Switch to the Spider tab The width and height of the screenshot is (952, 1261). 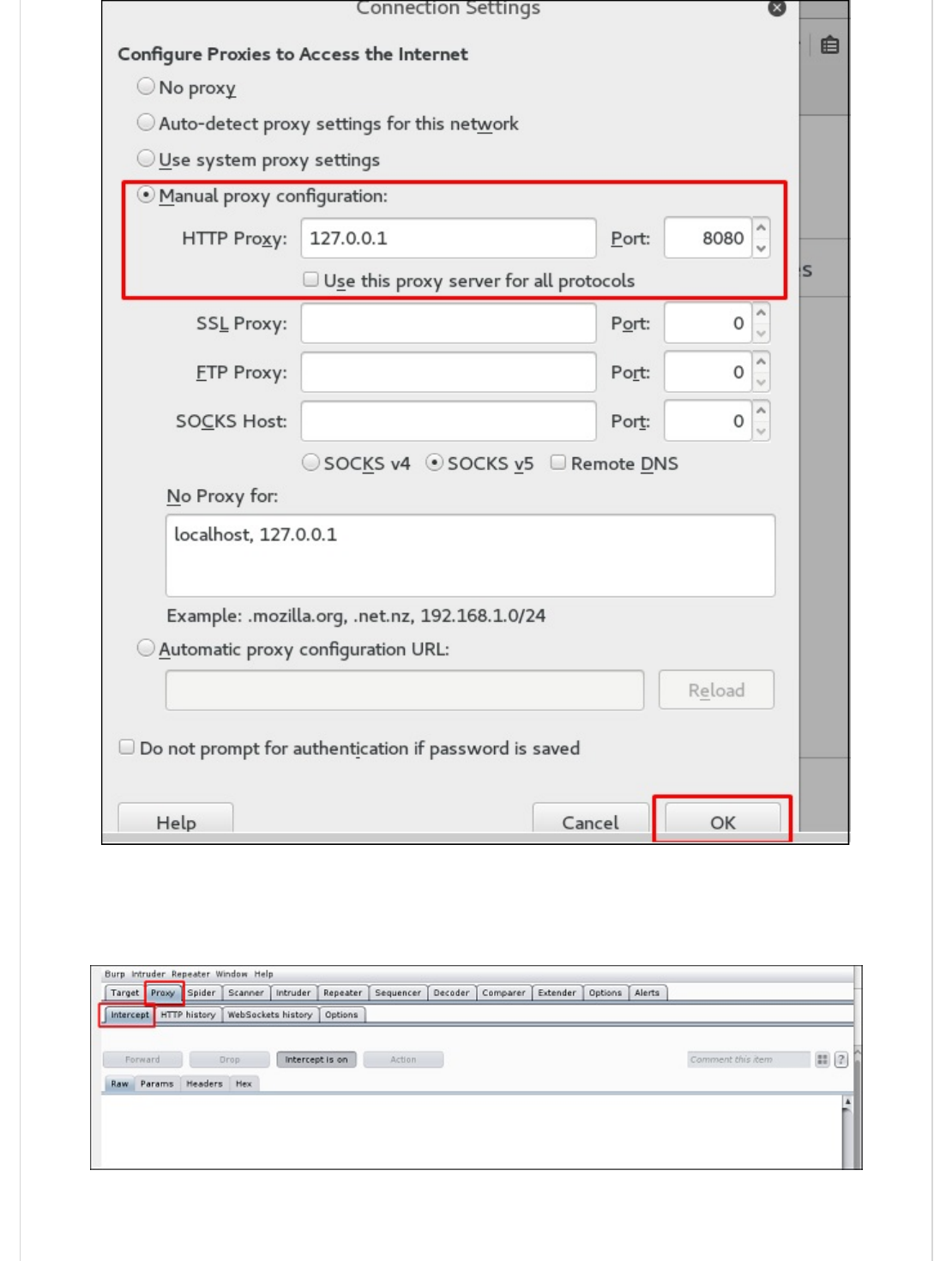(x=202, y=993)
